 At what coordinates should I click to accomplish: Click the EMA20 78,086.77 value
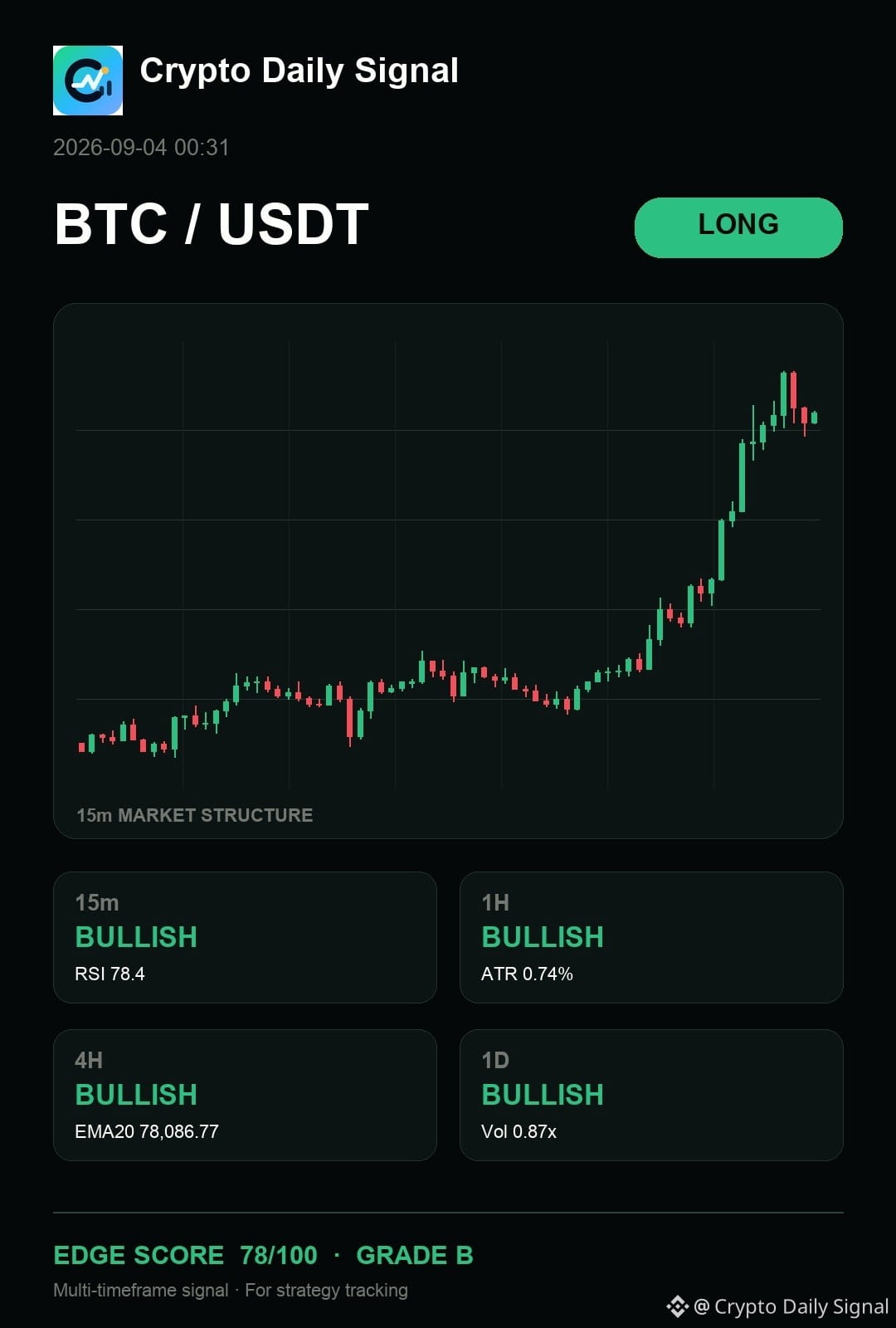(x=147, y=1131)
